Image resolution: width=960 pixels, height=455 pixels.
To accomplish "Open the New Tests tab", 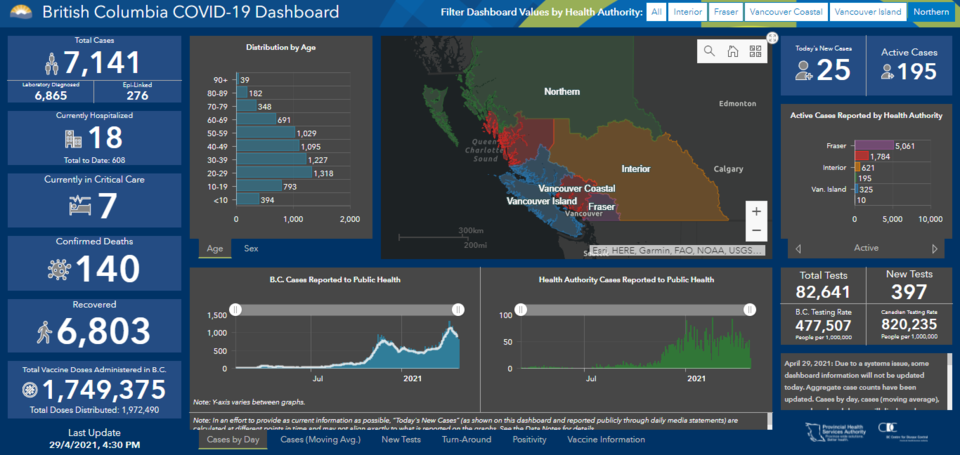I will [401, 440].
